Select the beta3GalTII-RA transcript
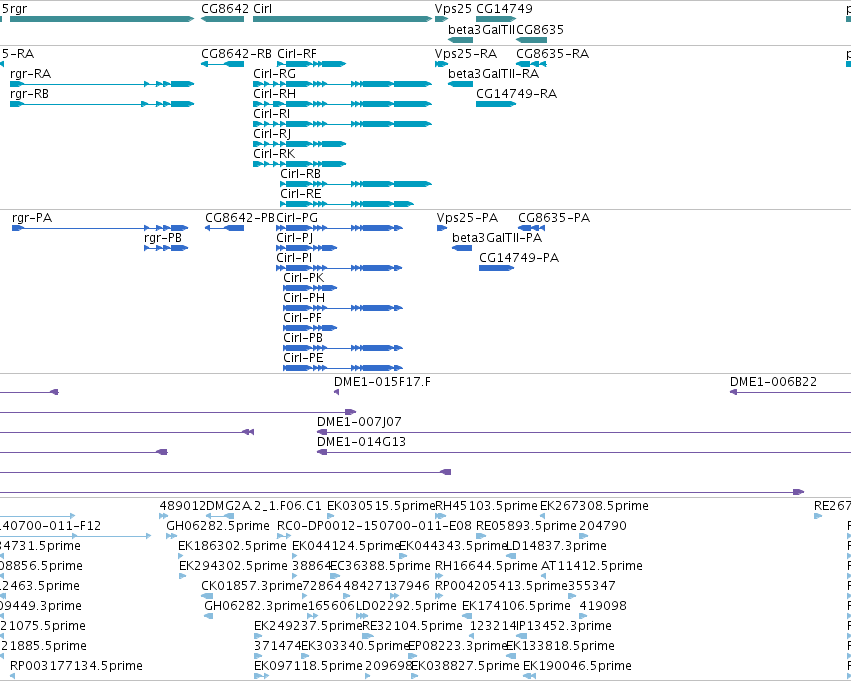The height and width of the screenshot is (681, 851). 461,84
